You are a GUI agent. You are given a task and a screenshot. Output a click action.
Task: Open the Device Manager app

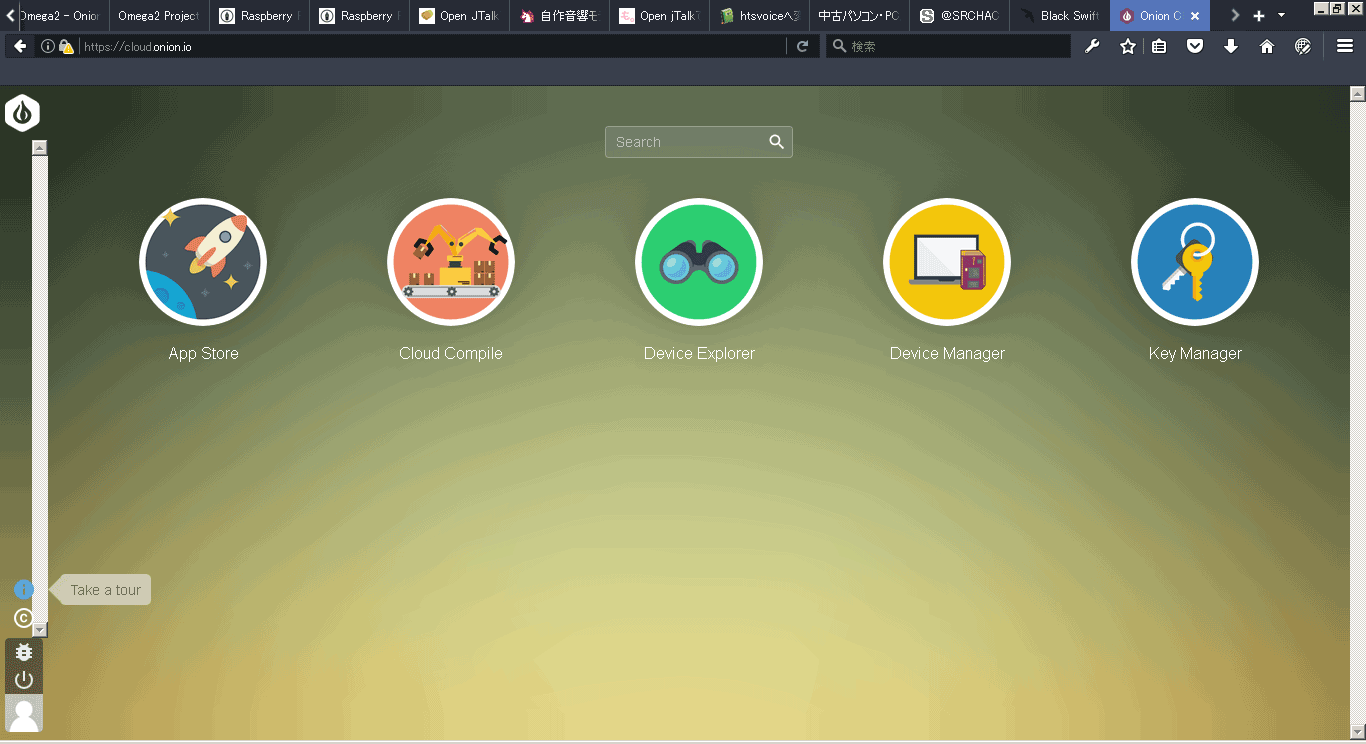coord(947,262)
